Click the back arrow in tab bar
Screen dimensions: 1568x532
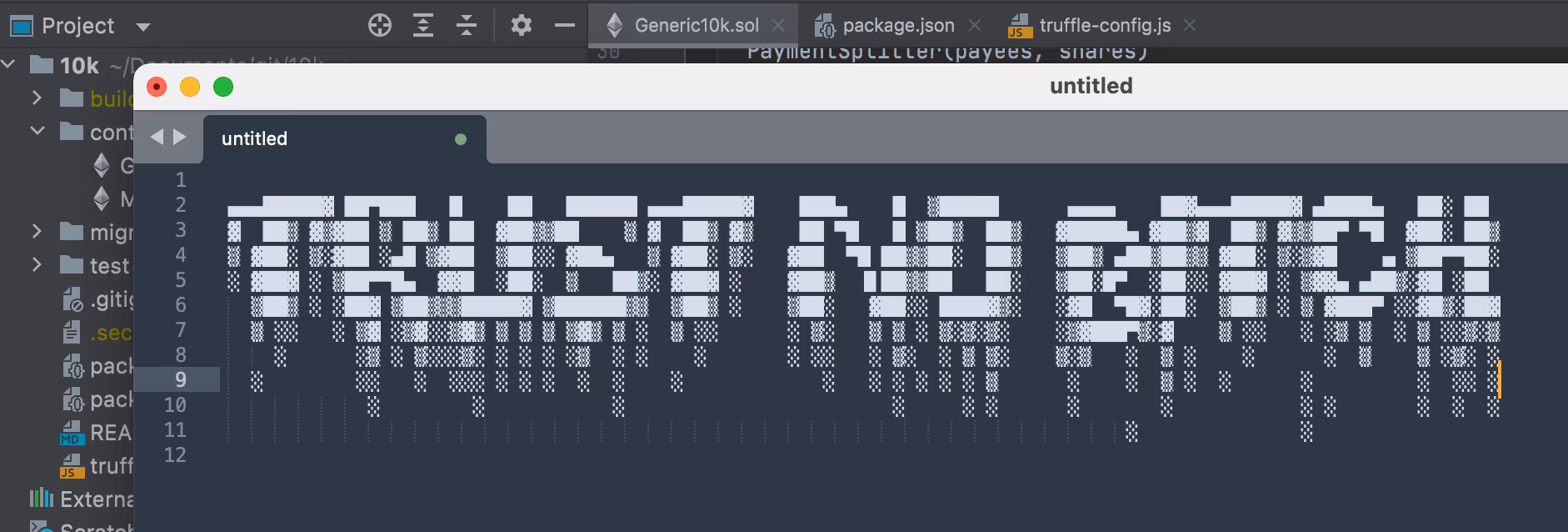(x=157, y=138)
